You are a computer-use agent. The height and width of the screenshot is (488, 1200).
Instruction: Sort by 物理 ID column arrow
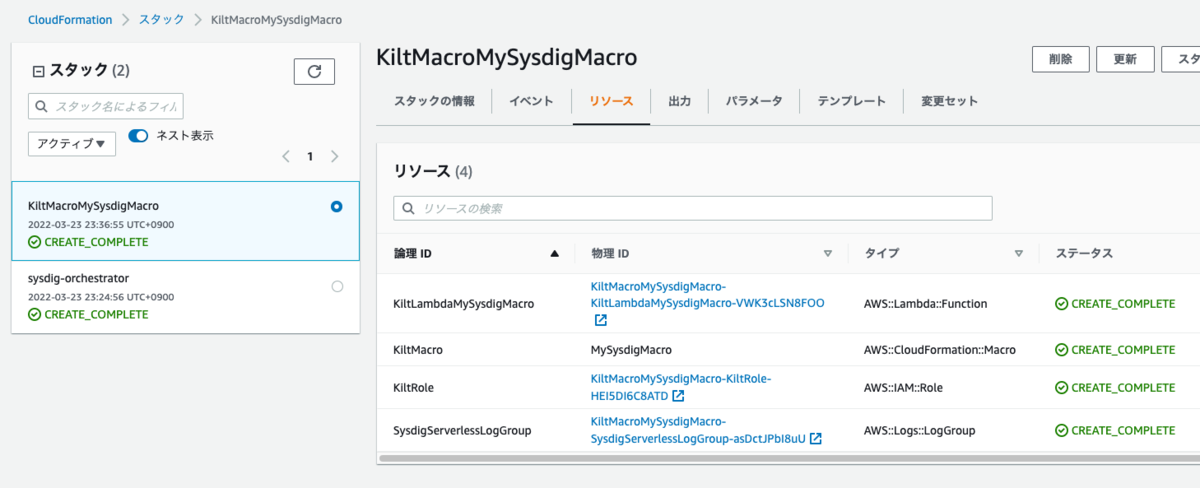coord(827,254)
